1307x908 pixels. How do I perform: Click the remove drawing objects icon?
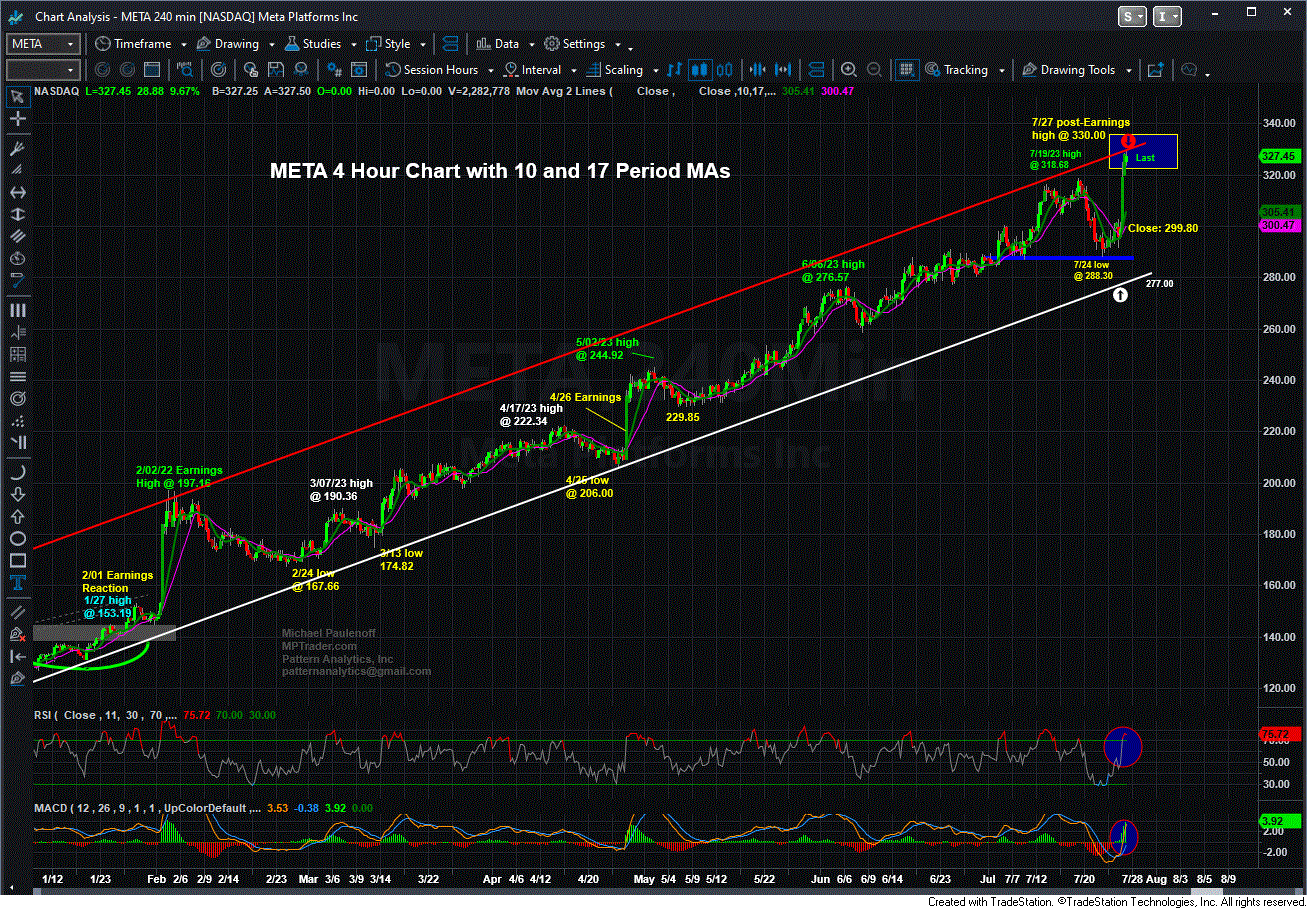tap(17, 634)
